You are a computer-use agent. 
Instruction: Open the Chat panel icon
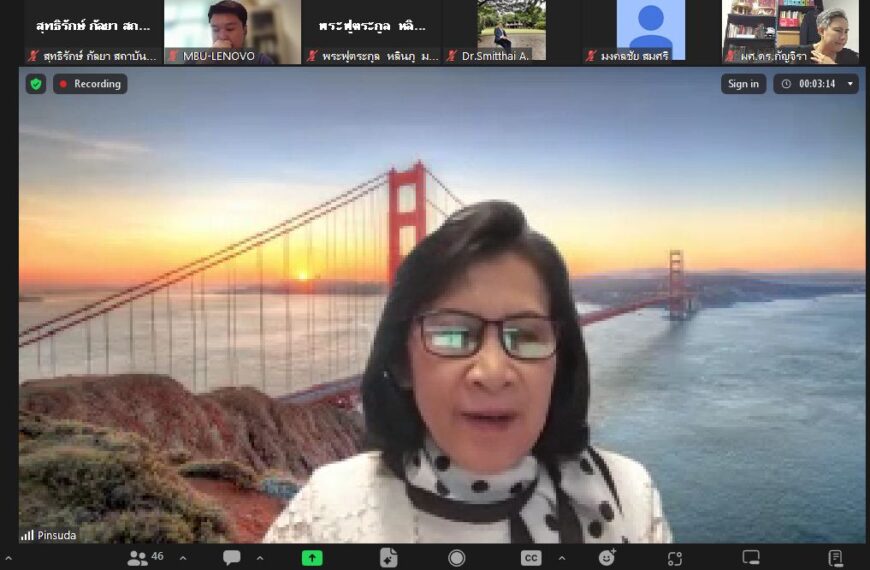[x=232, y=558]
